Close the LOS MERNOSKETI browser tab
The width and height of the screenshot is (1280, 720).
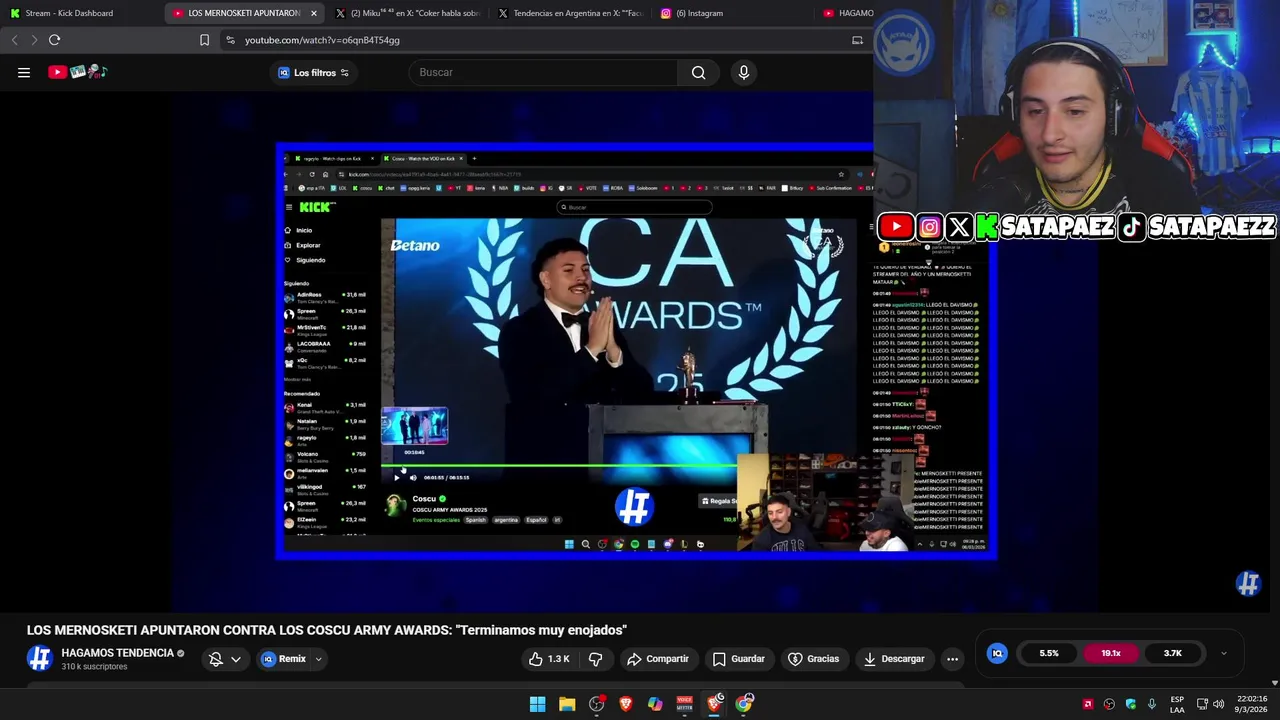314,13
